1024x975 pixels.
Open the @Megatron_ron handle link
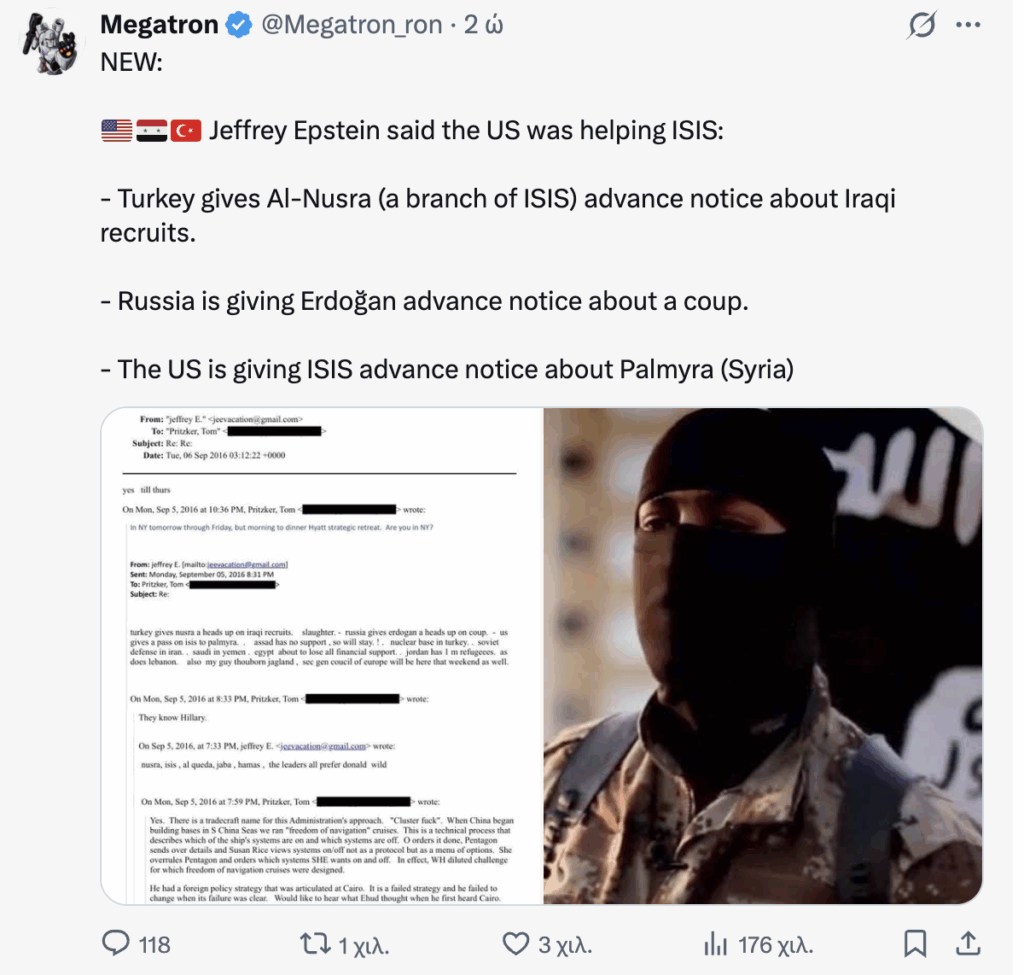[352, 25]
